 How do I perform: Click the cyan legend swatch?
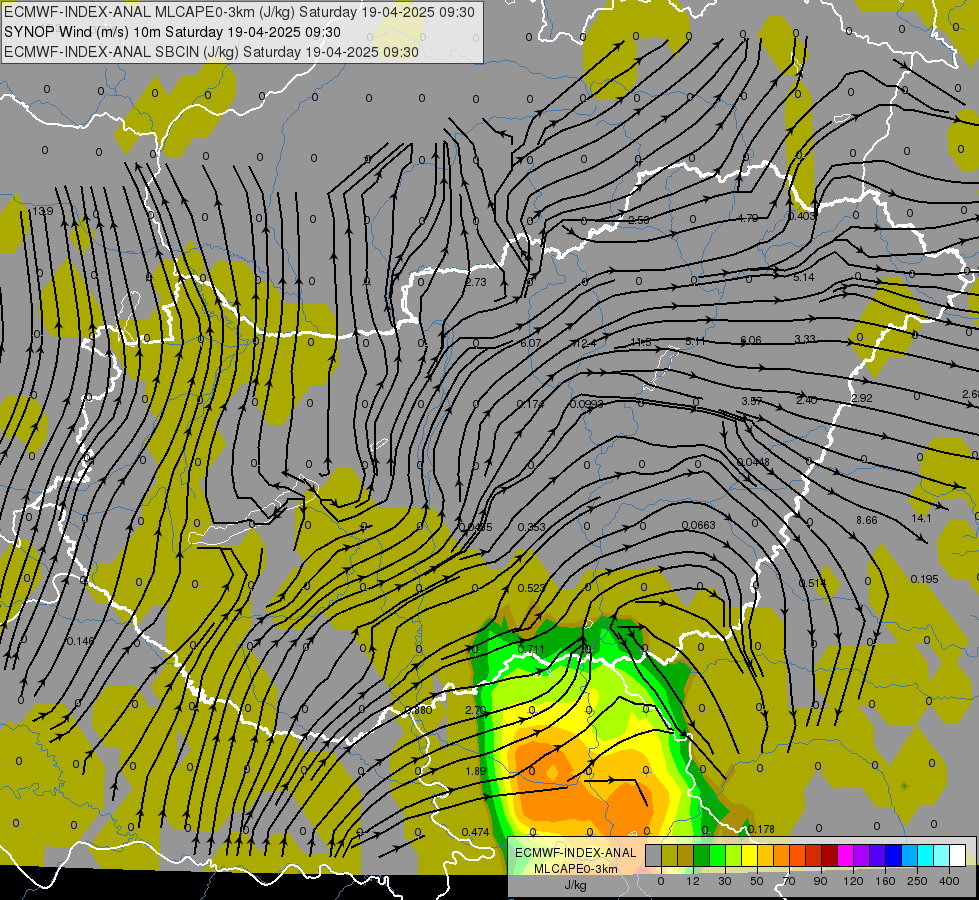(927, 855)
